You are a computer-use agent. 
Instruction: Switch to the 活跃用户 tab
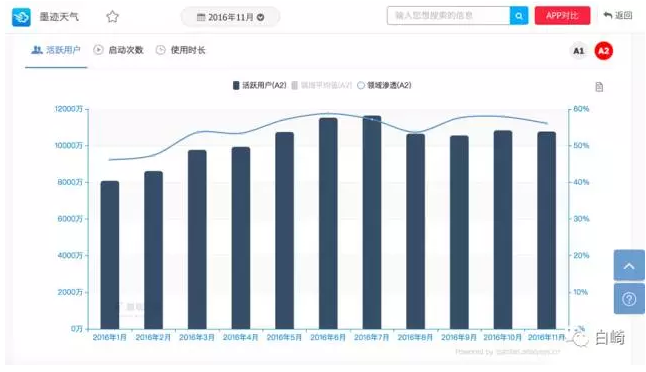tap(56, 50)
